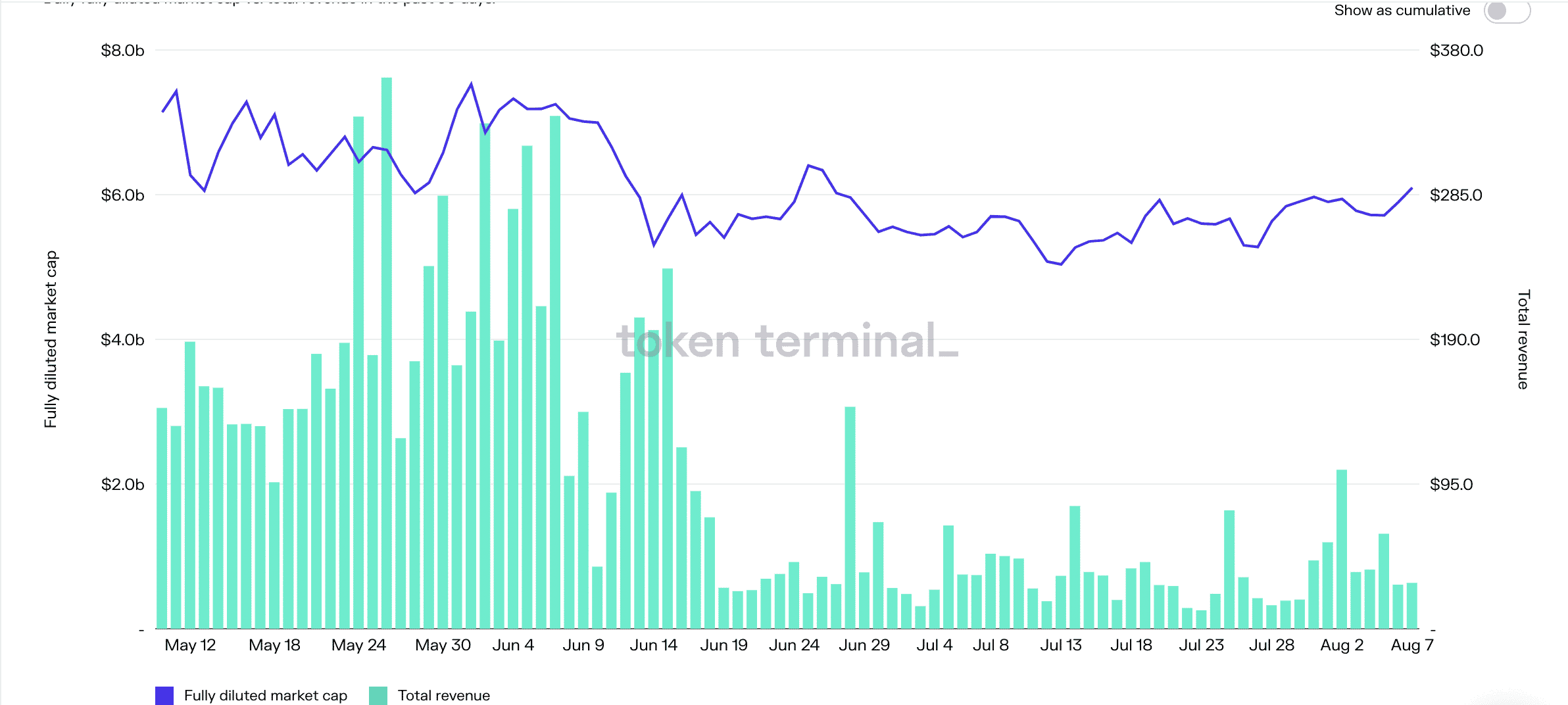Click the Total revenue legend label
Screen dimensions: 1568x705
click(443, 695)
